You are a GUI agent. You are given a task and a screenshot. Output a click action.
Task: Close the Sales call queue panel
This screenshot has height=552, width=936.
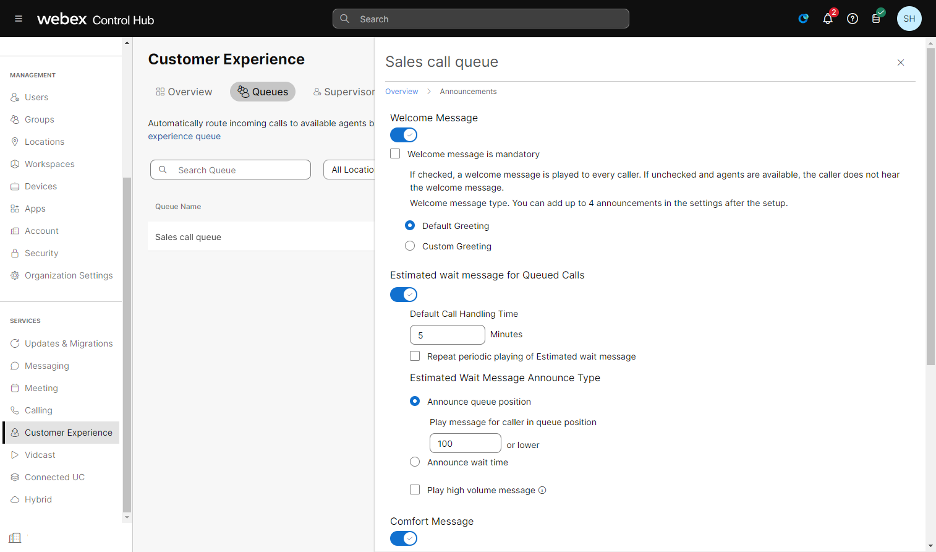901,63
